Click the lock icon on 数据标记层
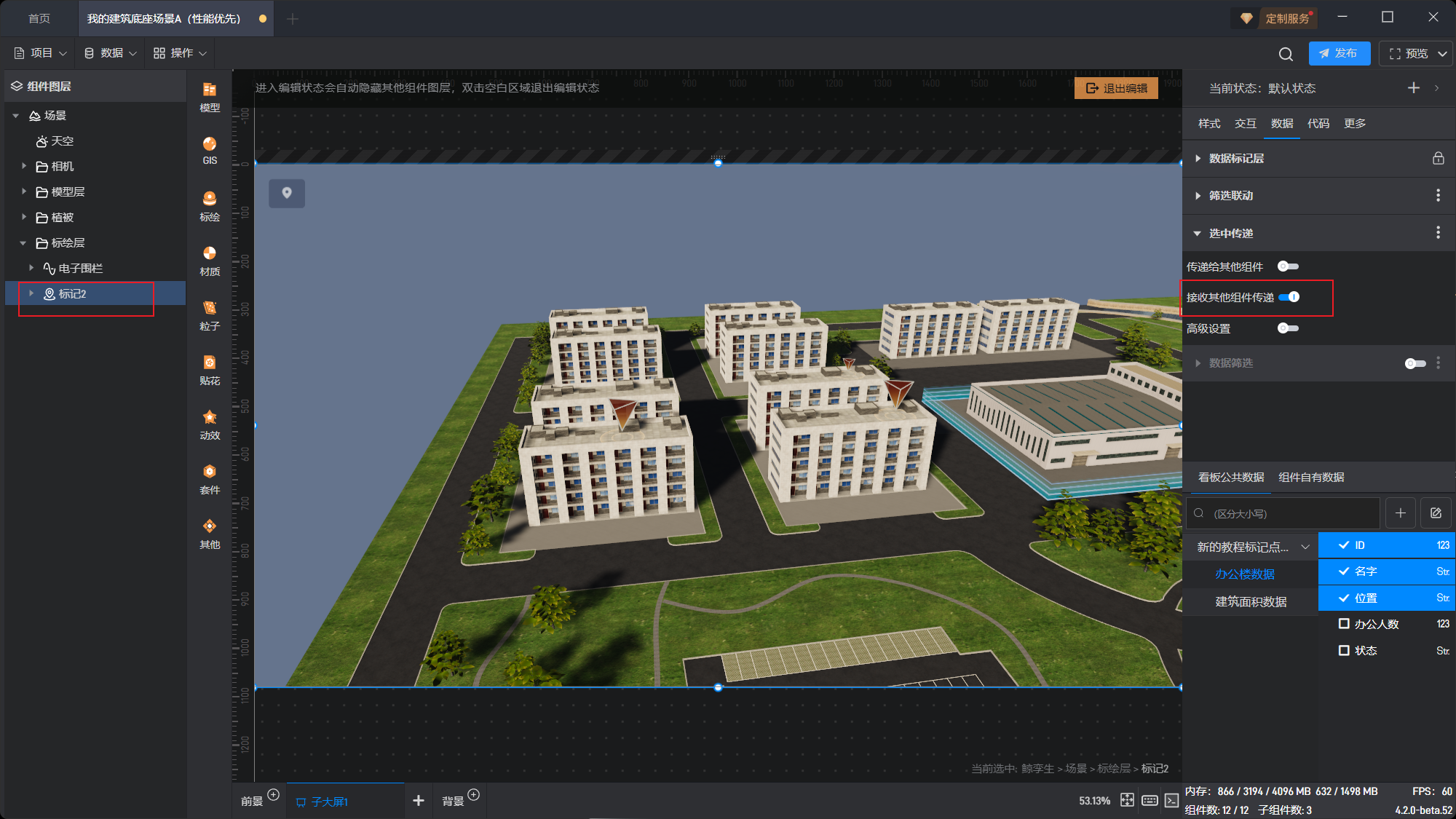 point(1438,158)
